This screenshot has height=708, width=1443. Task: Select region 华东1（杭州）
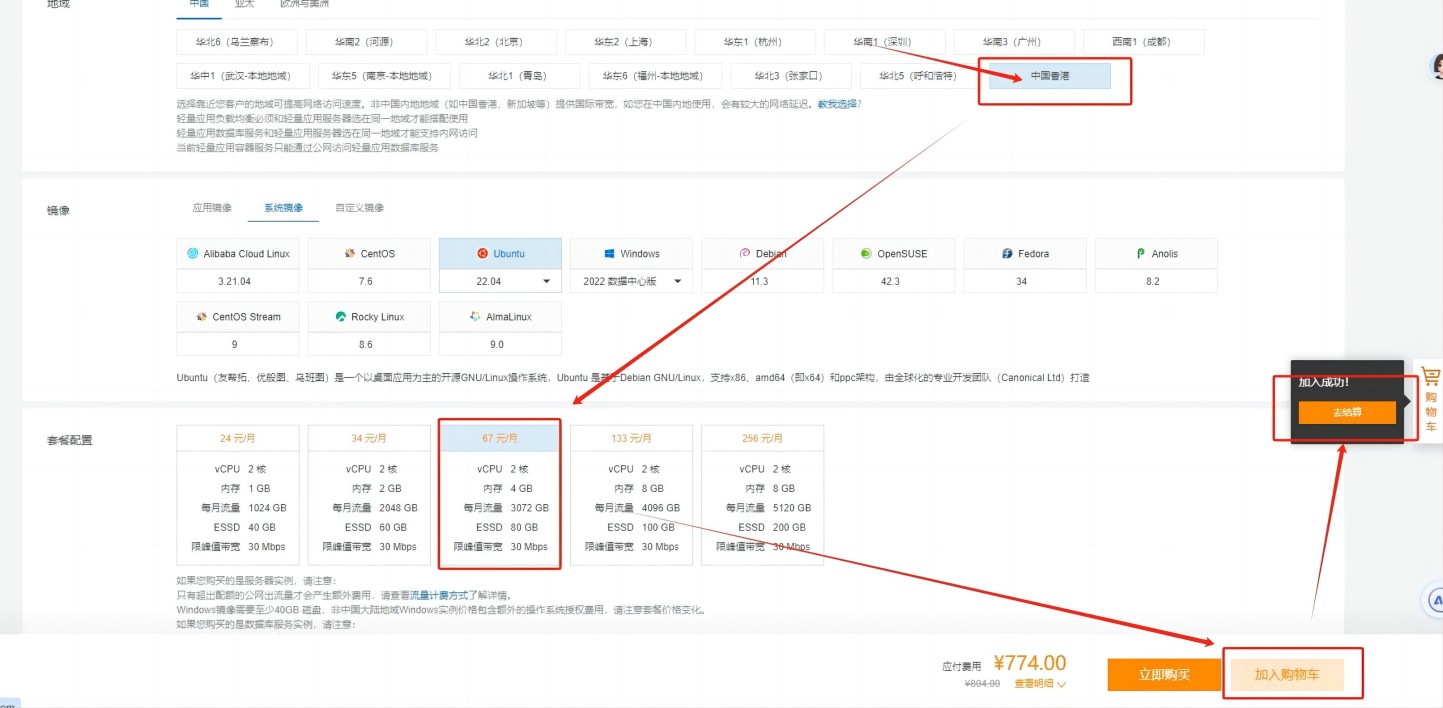(755, 42)
